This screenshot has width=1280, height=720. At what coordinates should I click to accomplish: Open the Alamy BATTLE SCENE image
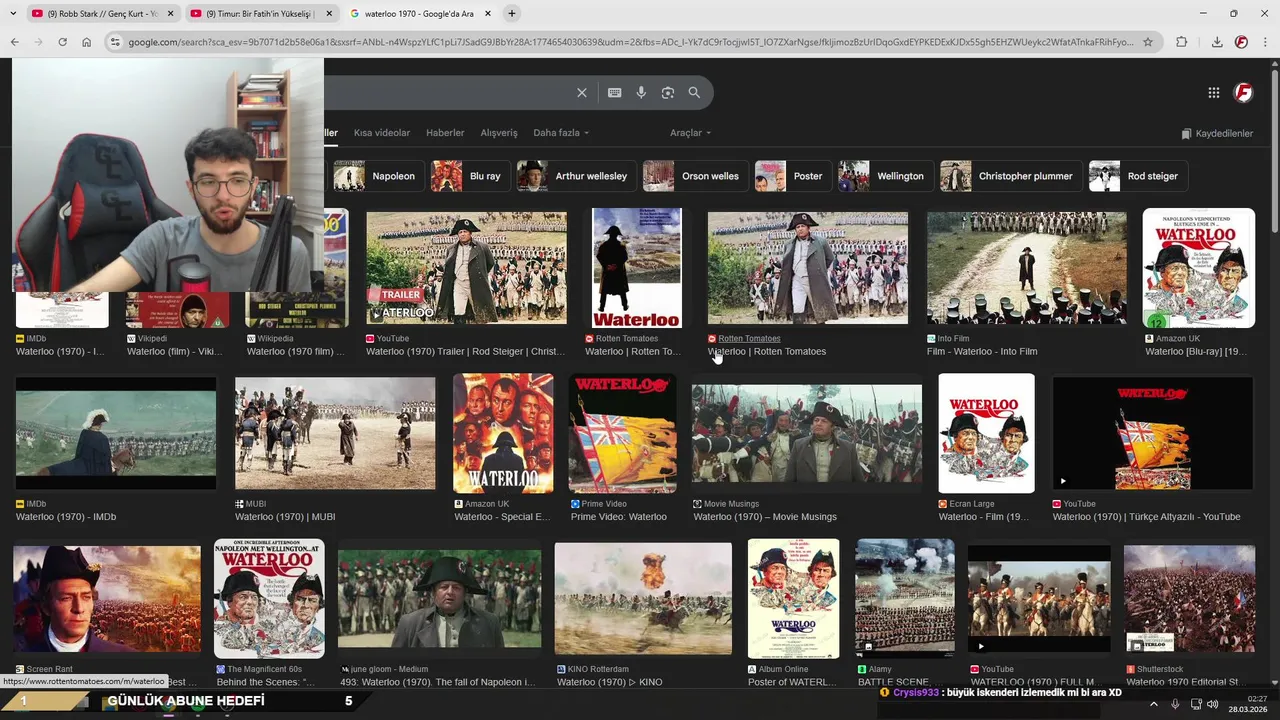point(905,598)
